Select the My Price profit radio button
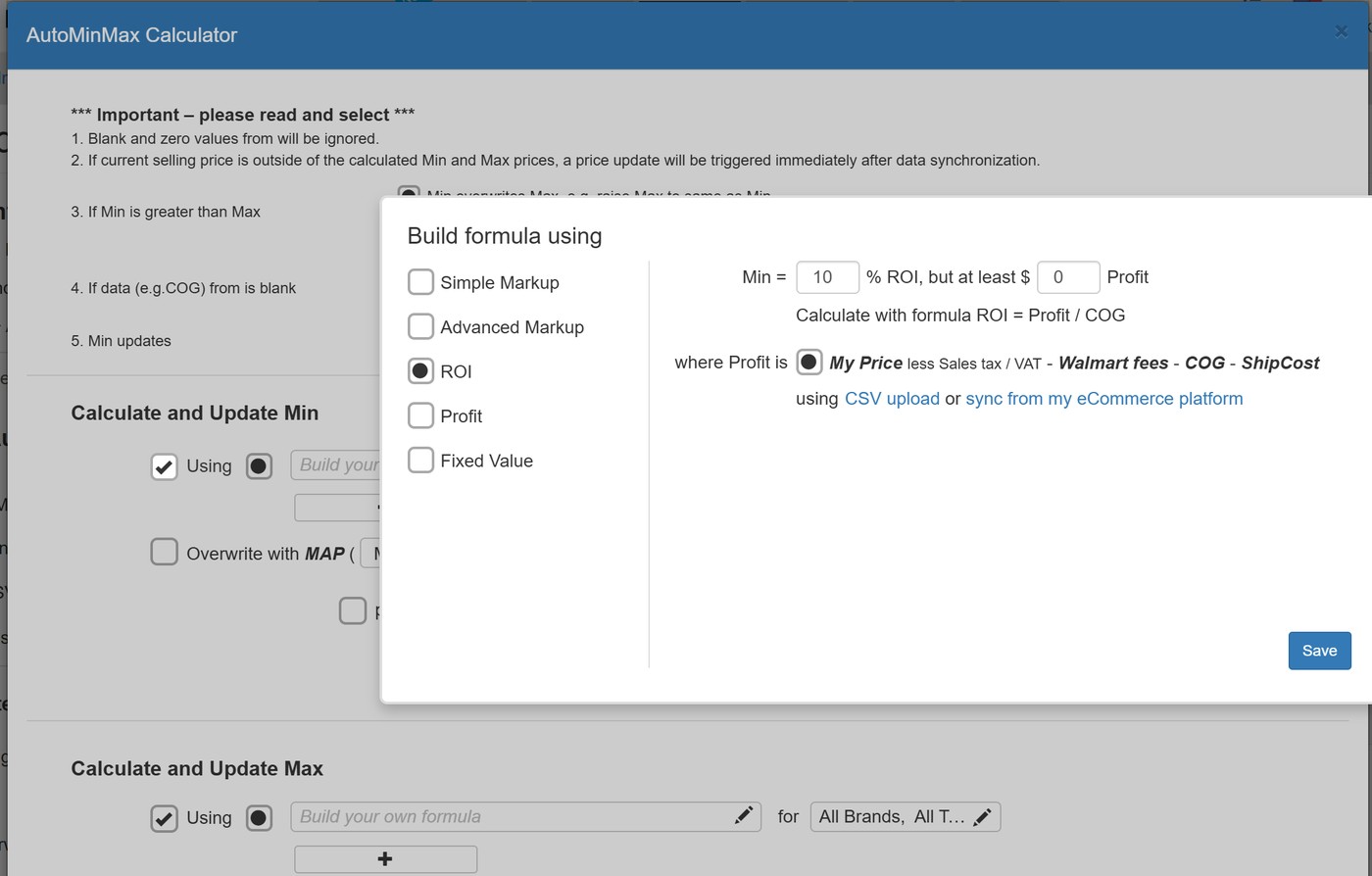1372x876 pixels. click(808, 363)
